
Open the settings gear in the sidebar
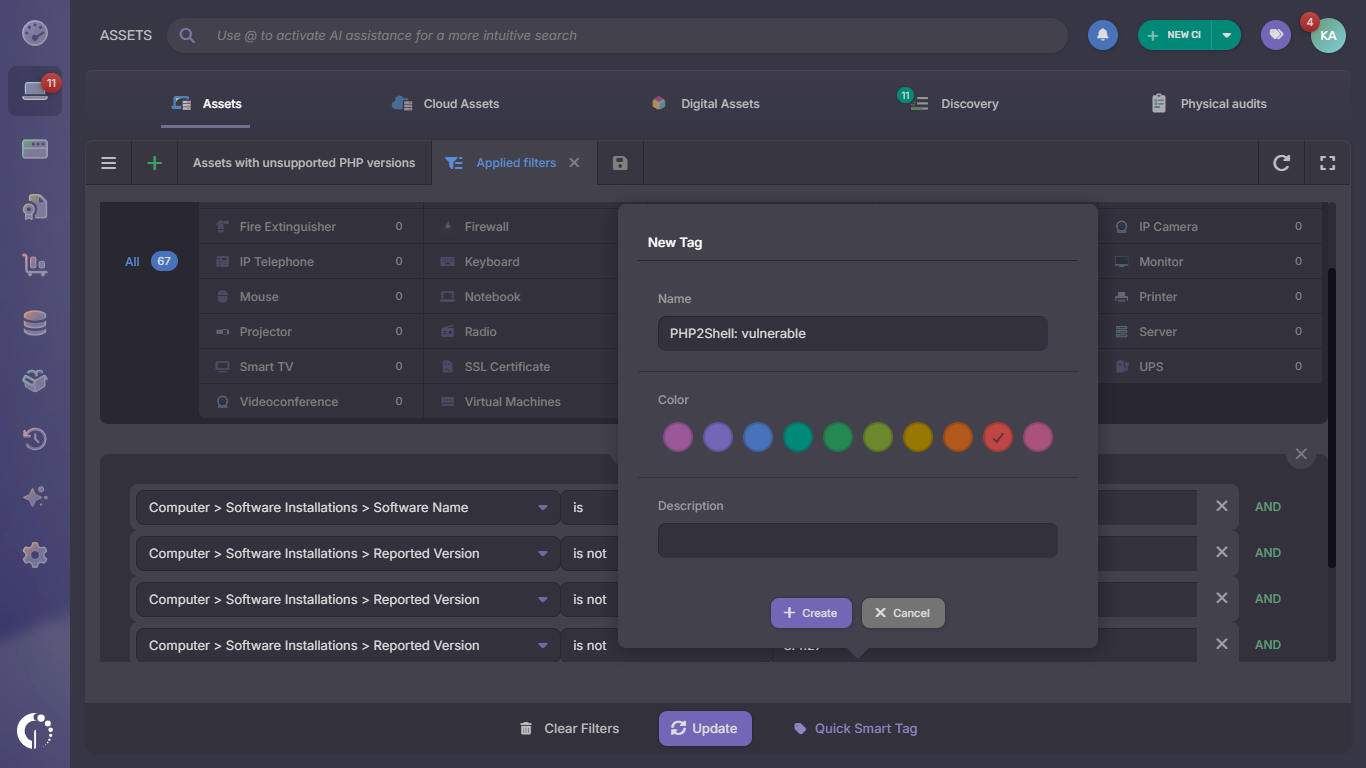tap(35, 555)
